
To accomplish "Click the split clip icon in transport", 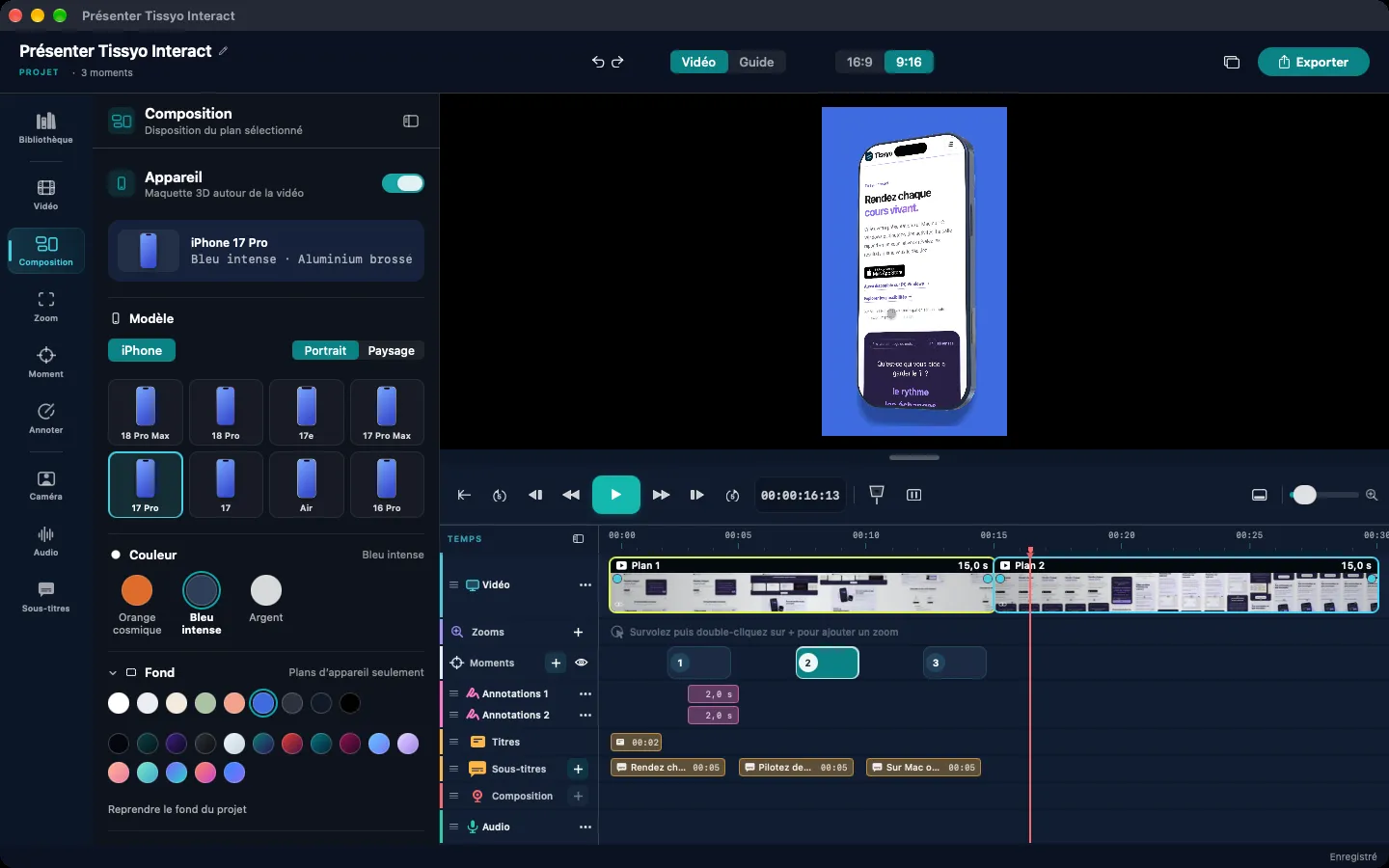I will (x=914, y=495).
